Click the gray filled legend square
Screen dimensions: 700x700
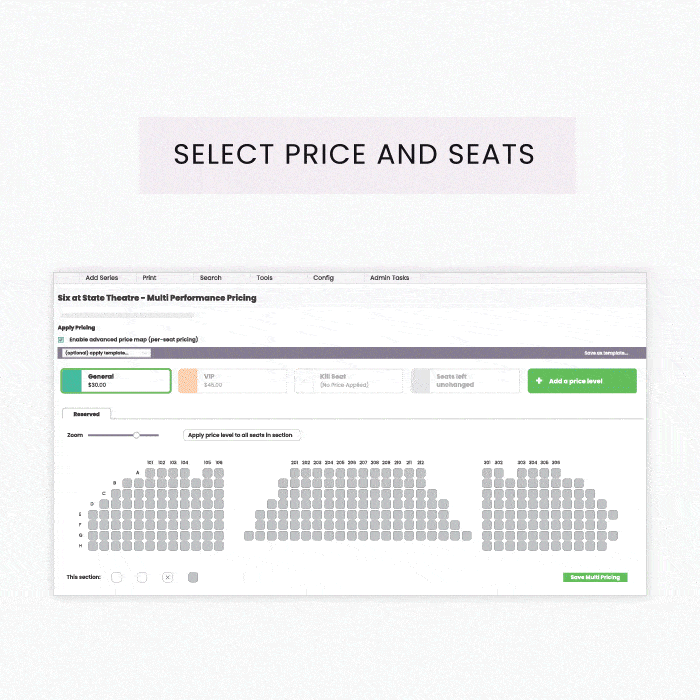pyautogui.click(x=193, y=577)
